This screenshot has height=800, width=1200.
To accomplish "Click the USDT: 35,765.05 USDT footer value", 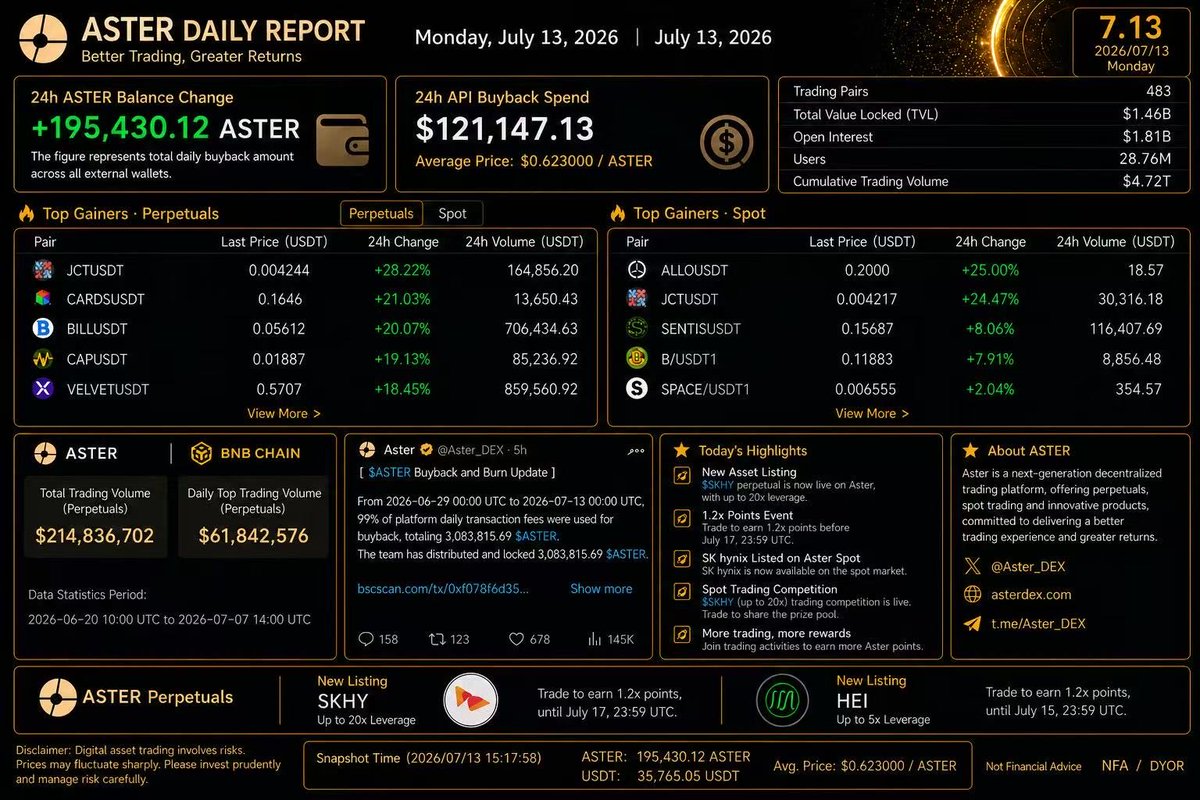I will [x=660, y=776].
